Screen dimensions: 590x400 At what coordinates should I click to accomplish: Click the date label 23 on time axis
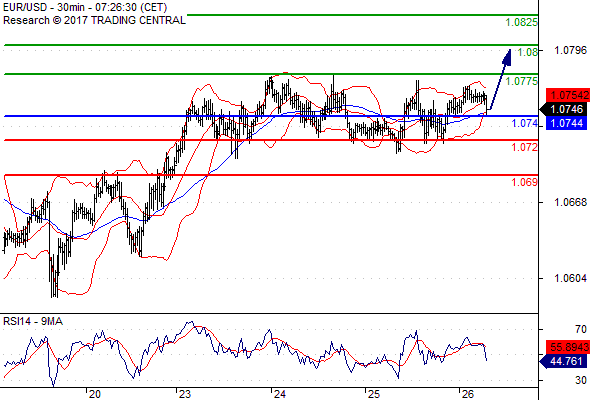pos(184,394)
